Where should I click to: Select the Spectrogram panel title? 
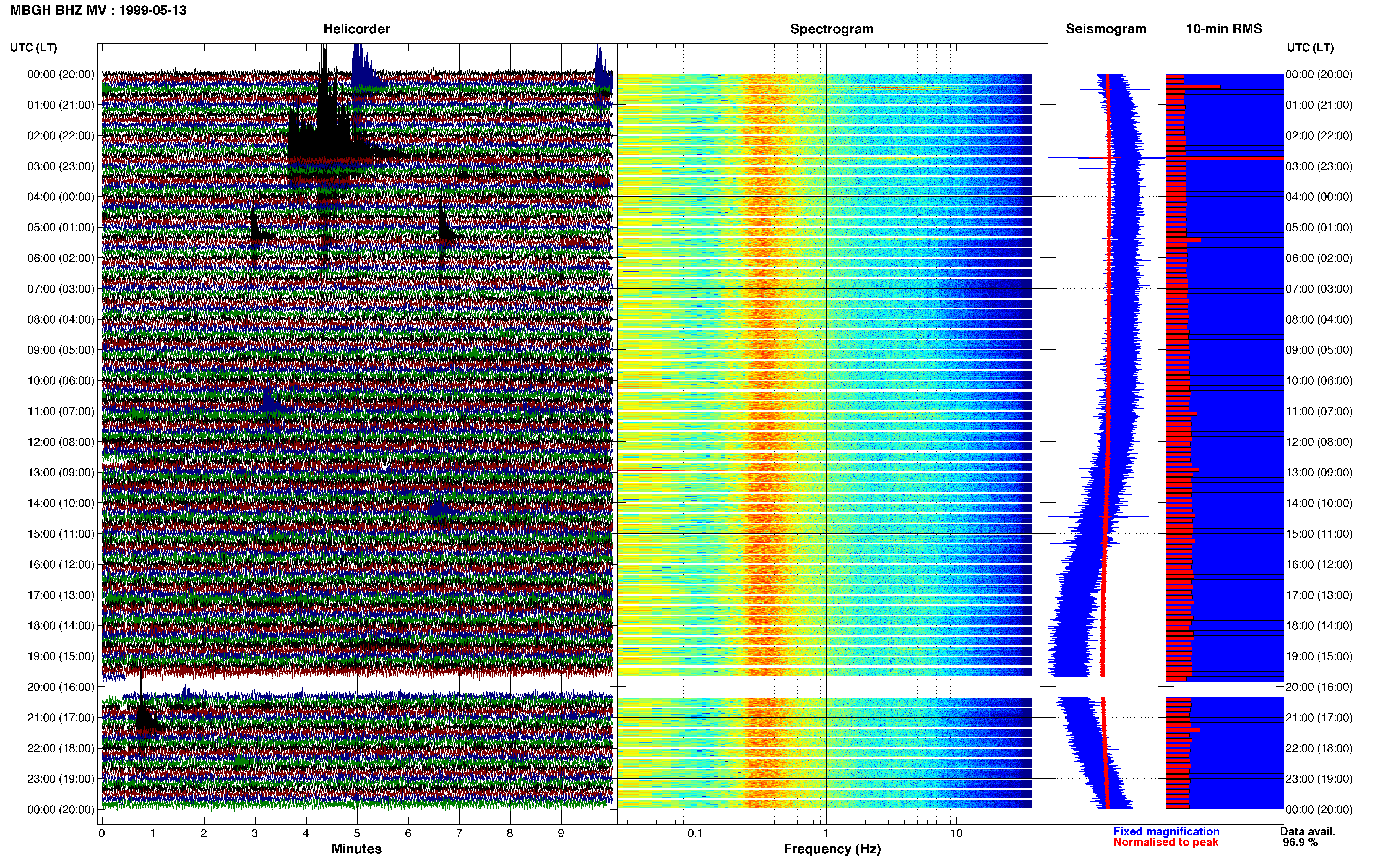pyautogui.click(x=832, y=29)
